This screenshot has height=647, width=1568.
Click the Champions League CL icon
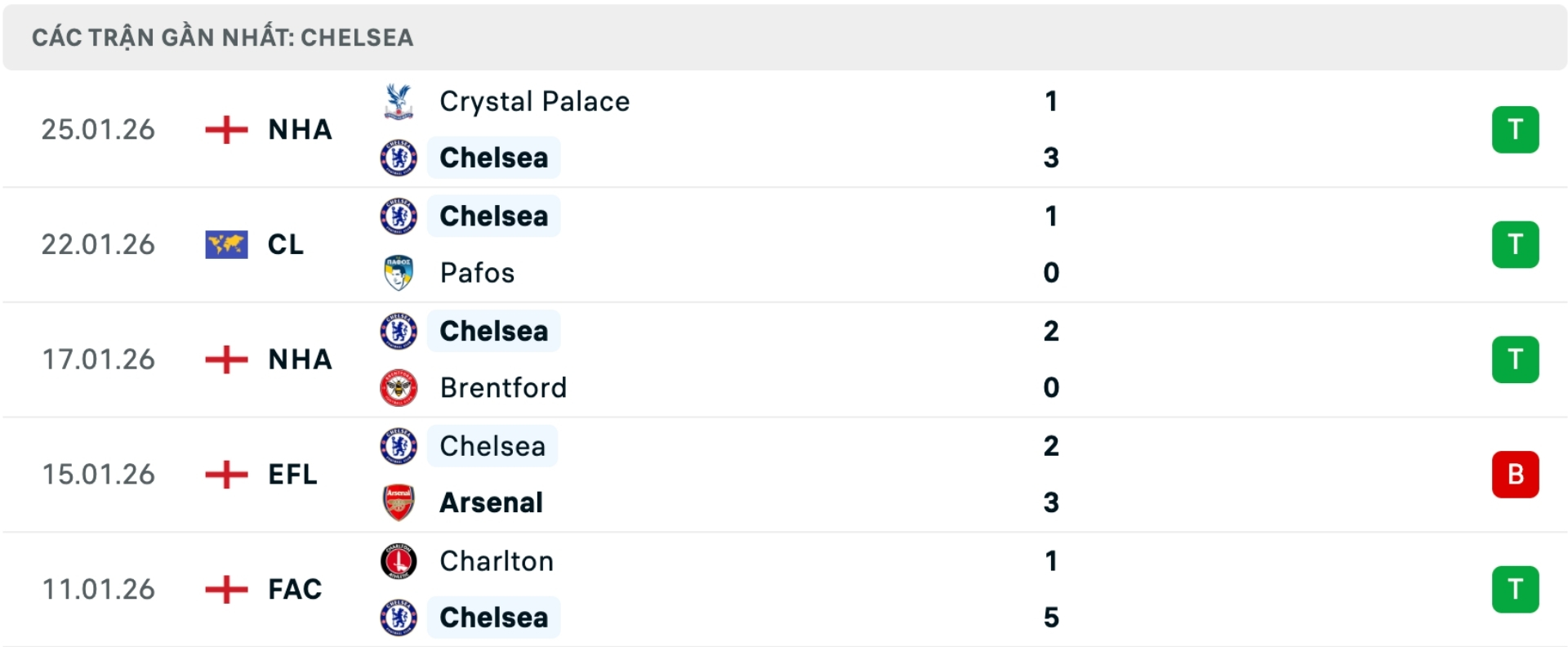click(225, 244)
